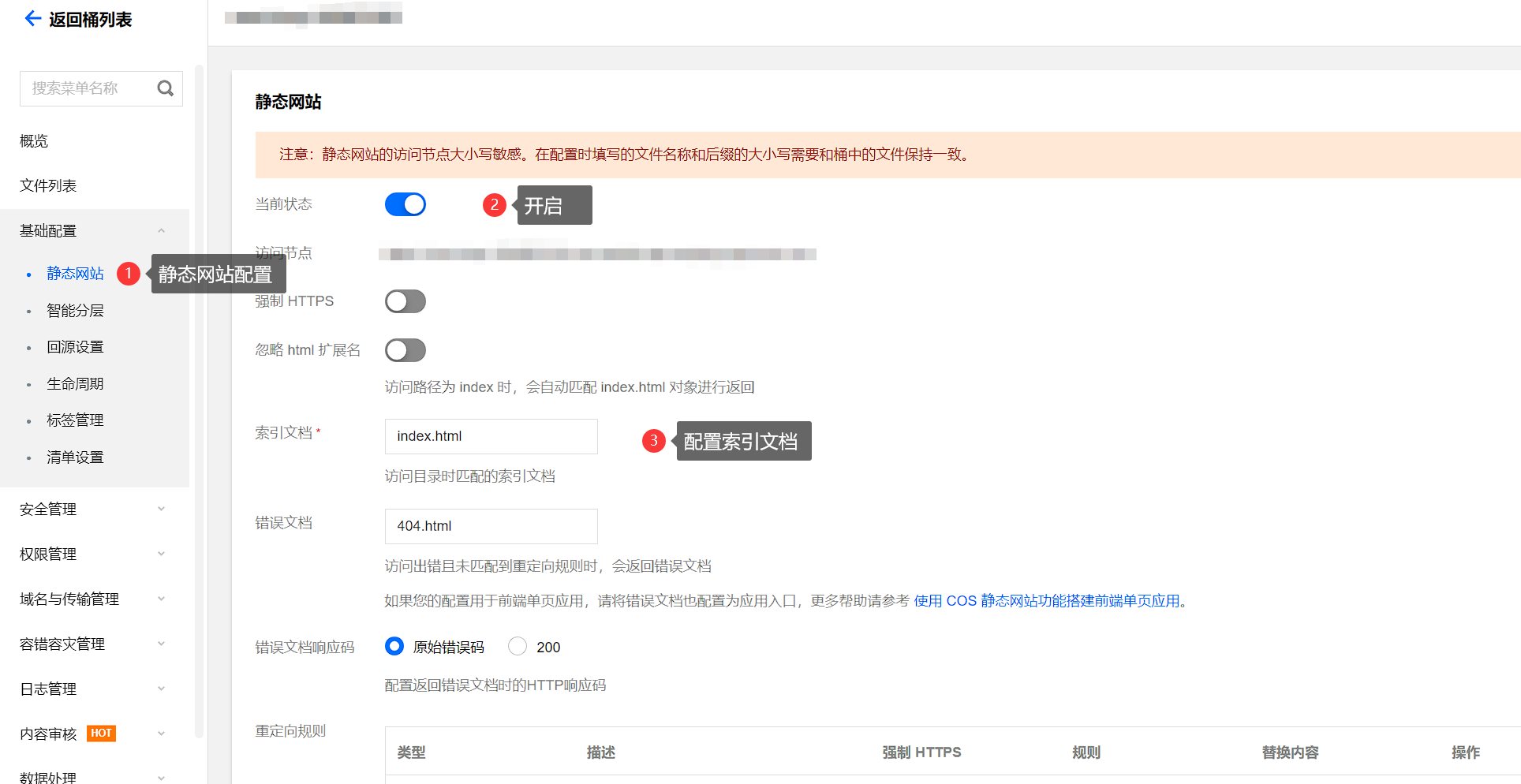This screenshot has width=1521, height=784.
Task: Toggle the 当前状态 switch off
Action: tap(405, 204)
